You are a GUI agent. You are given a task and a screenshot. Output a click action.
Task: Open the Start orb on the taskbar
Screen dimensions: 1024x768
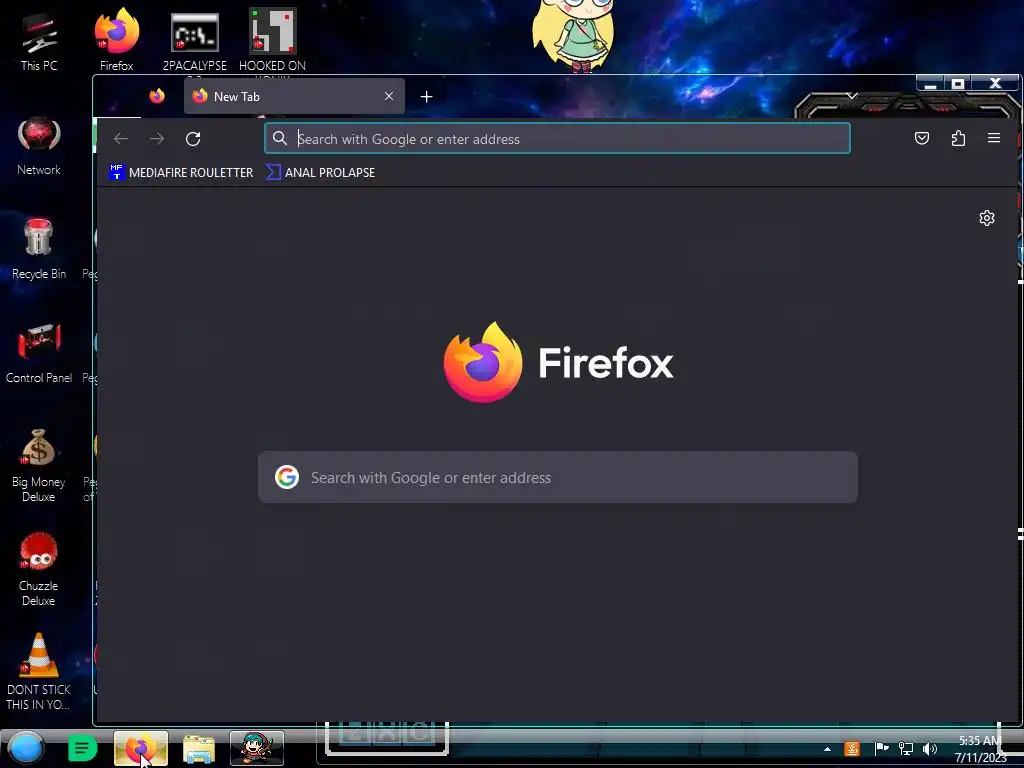(25, 748)
